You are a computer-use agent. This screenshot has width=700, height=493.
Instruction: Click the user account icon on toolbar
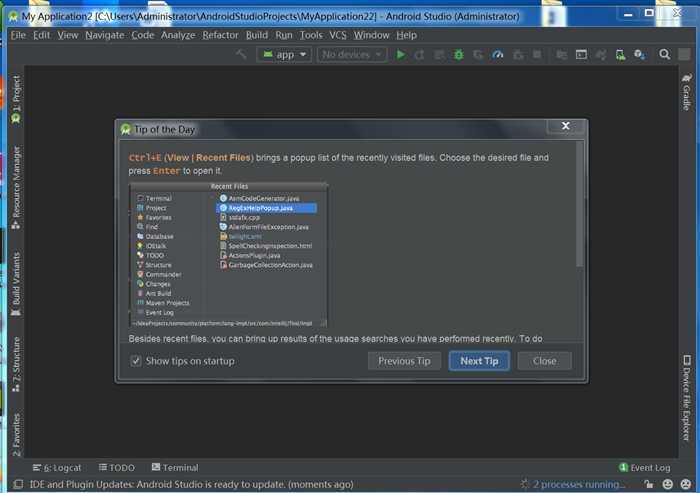coord(684,54)
